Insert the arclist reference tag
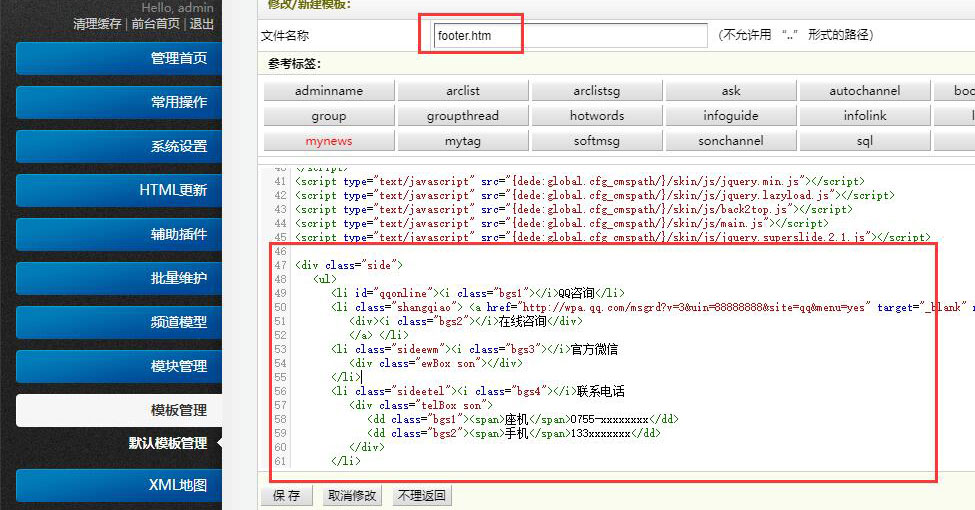Screen dimensions: 975x510 [463, 91]
